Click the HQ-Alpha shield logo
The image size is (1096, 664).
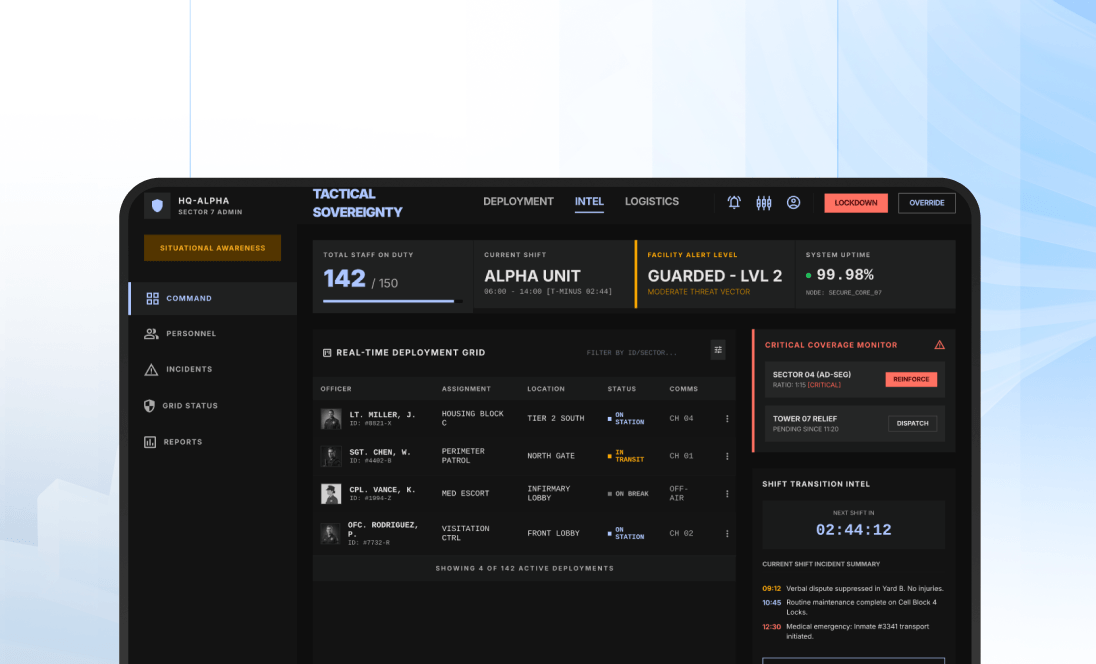pyautogui.click(x=157, y=204)
